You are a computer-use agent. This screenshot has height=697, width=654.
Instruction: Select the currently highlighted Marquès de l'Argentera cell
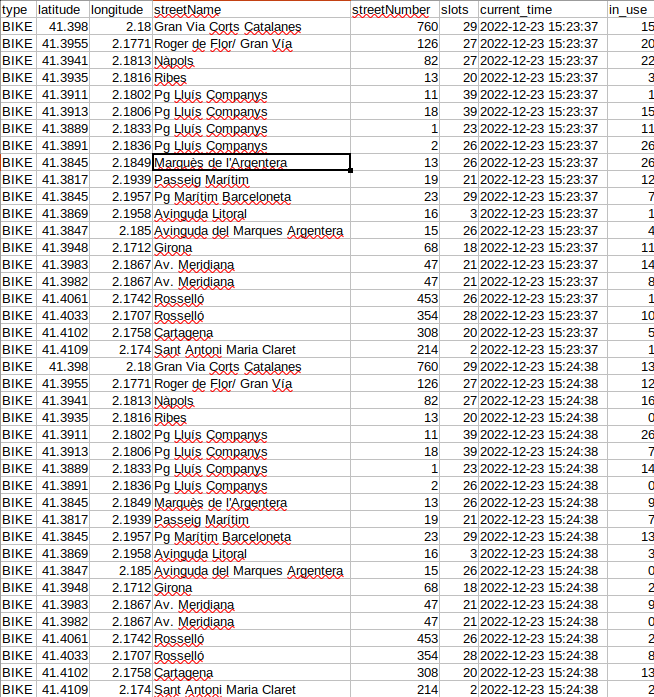pos(250,163)
